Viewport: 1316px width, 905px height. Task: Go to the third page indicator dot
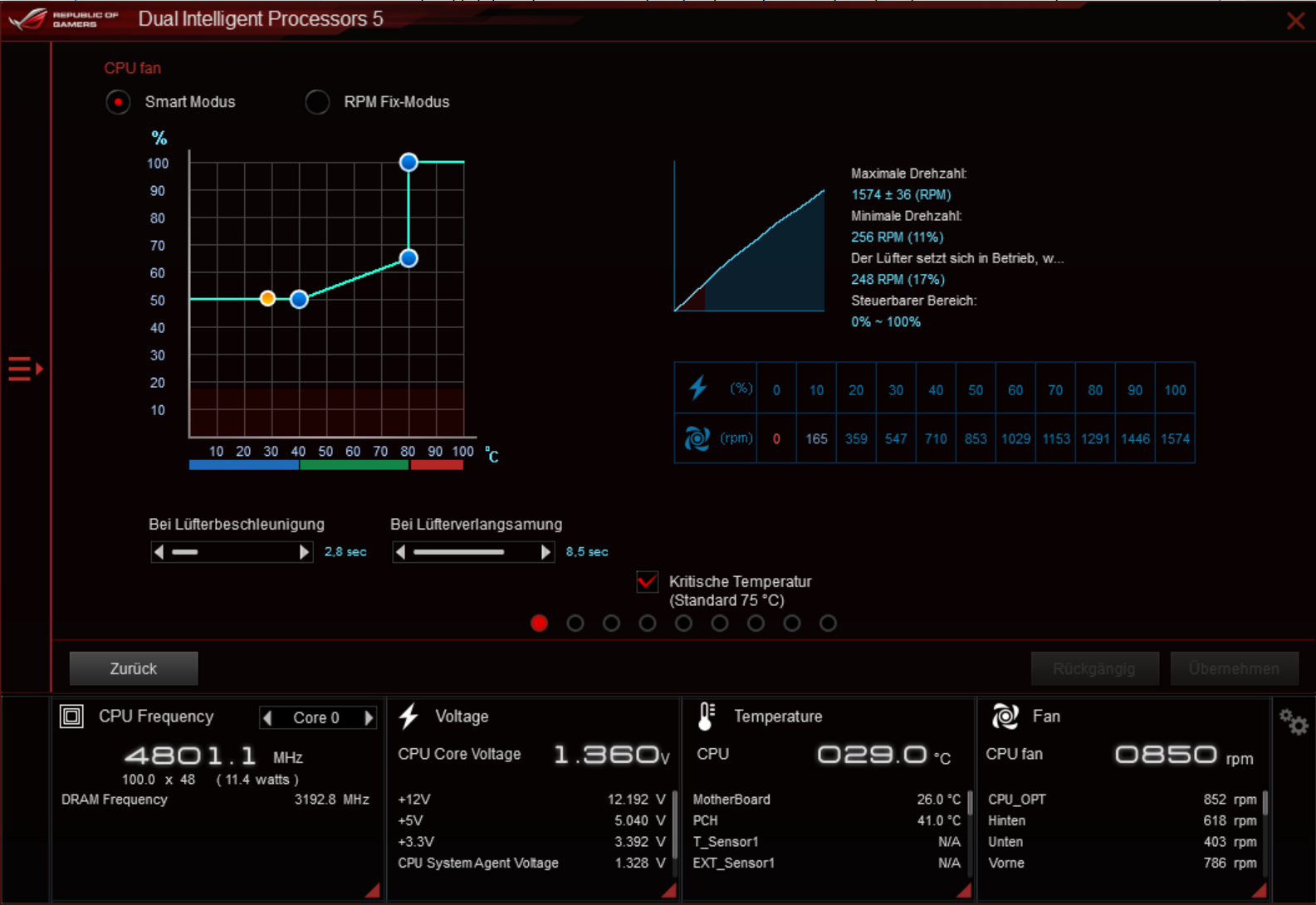[x=611, y=623]
